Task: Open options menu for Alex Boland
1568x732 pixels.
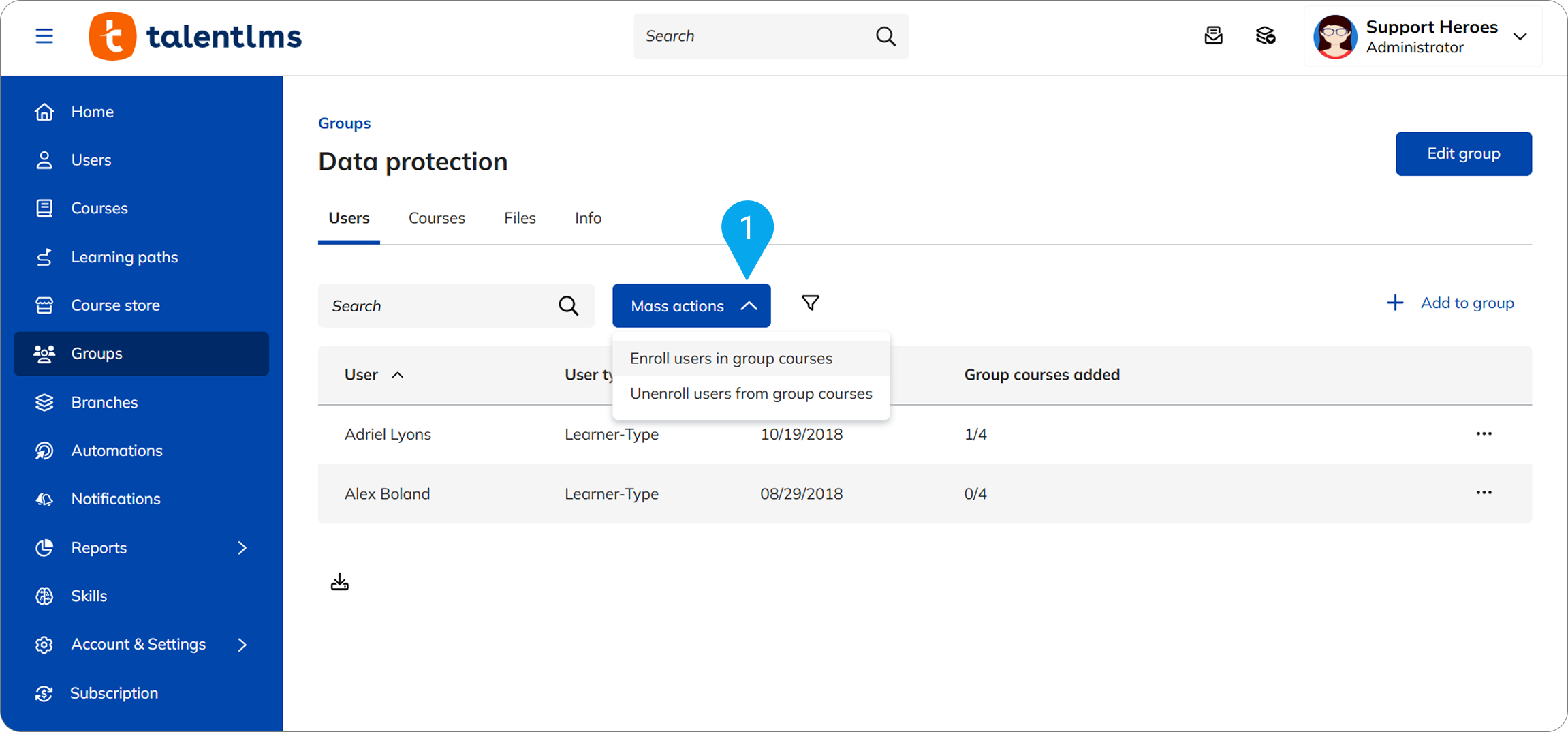Action: pos(1484,493)
